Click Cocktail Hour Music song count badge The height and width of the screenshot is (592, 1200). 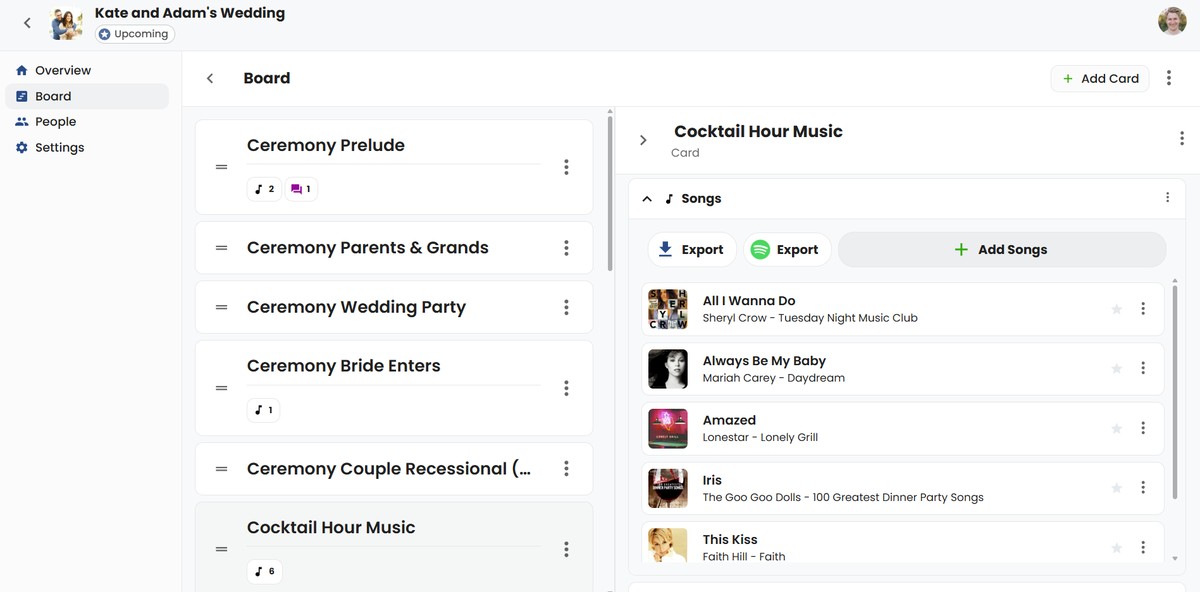(264, 571)
